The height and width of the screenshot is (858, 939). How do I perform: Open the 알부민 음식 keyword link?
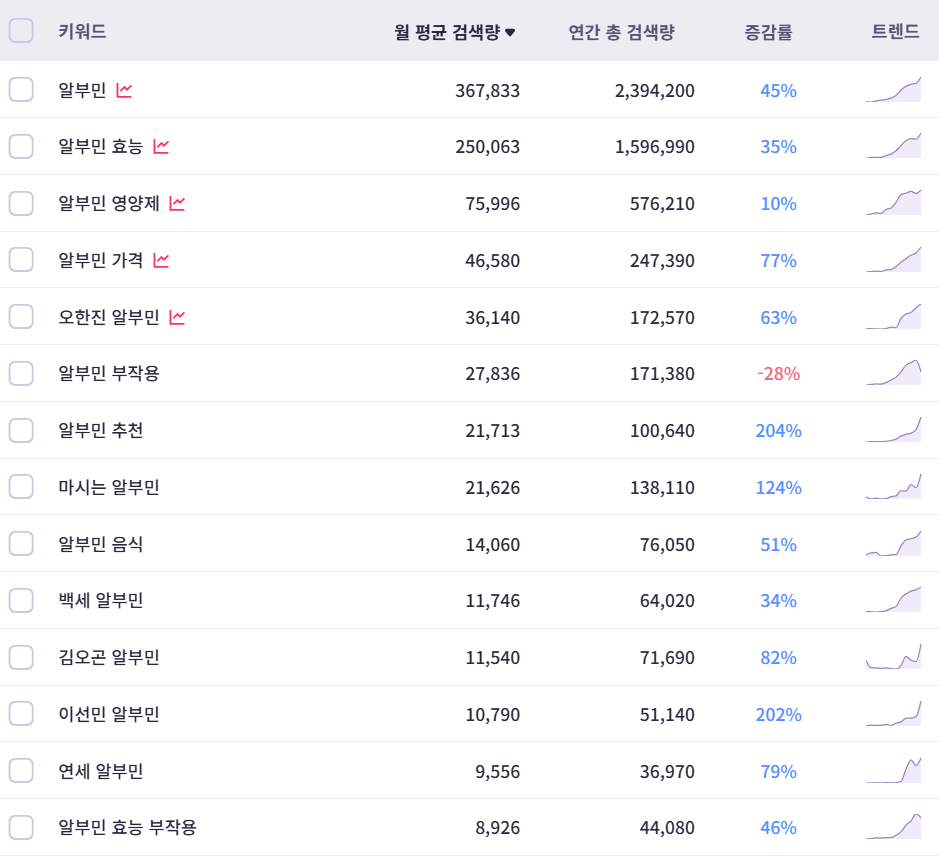101,545
